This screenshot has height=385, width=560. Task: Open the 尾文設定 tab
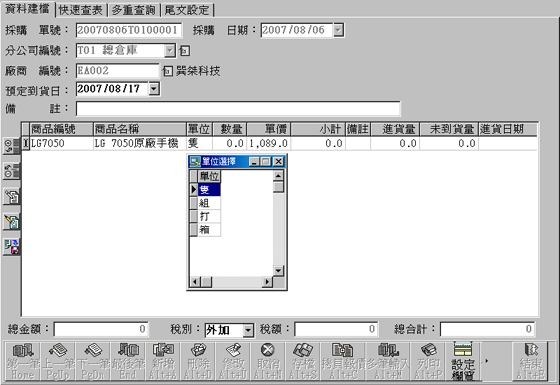click(187, 10)
